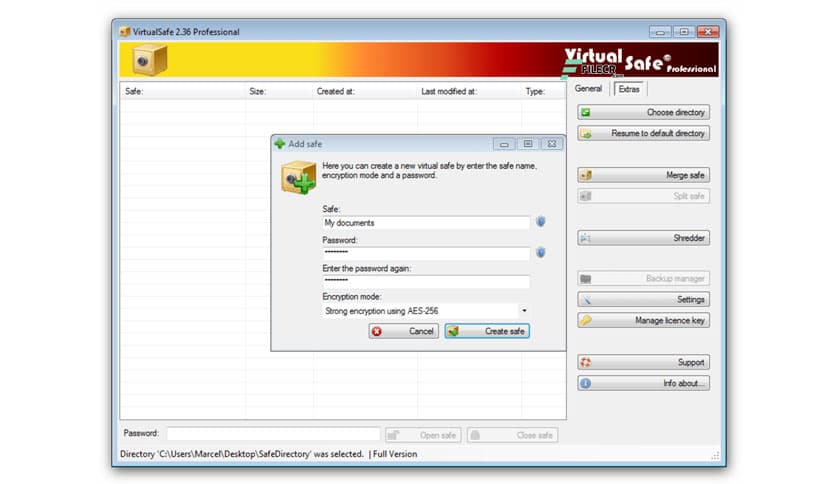Click the Resume to default directory icon

[586, 134]
